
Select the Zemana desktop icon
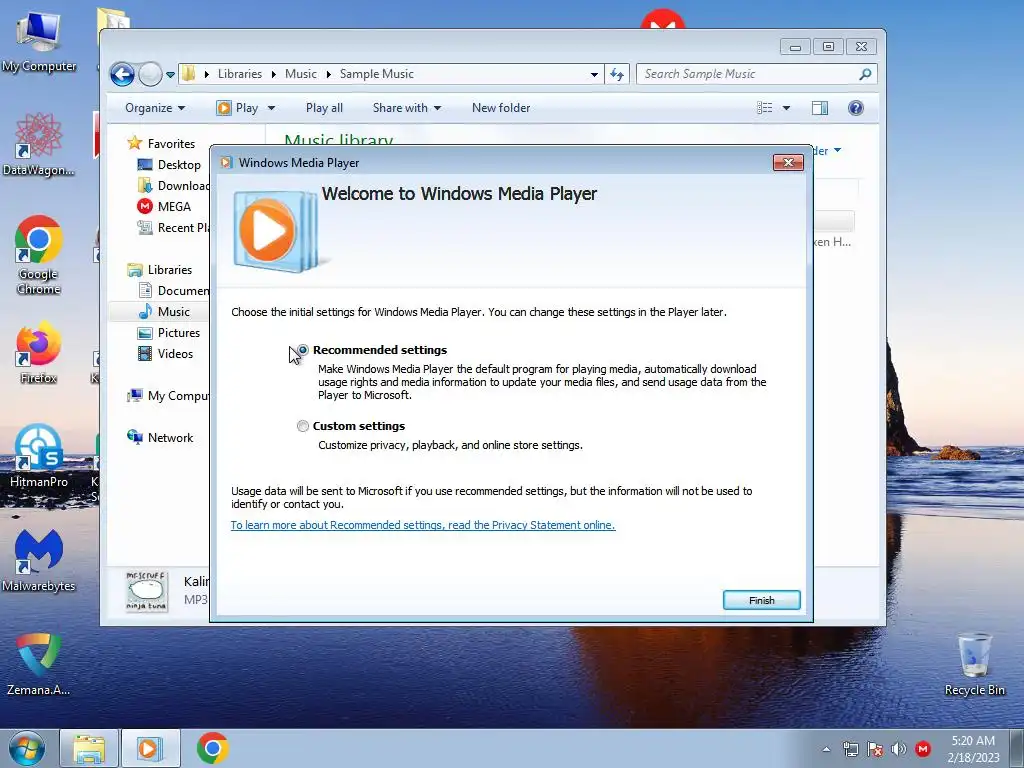coord(39,664)
